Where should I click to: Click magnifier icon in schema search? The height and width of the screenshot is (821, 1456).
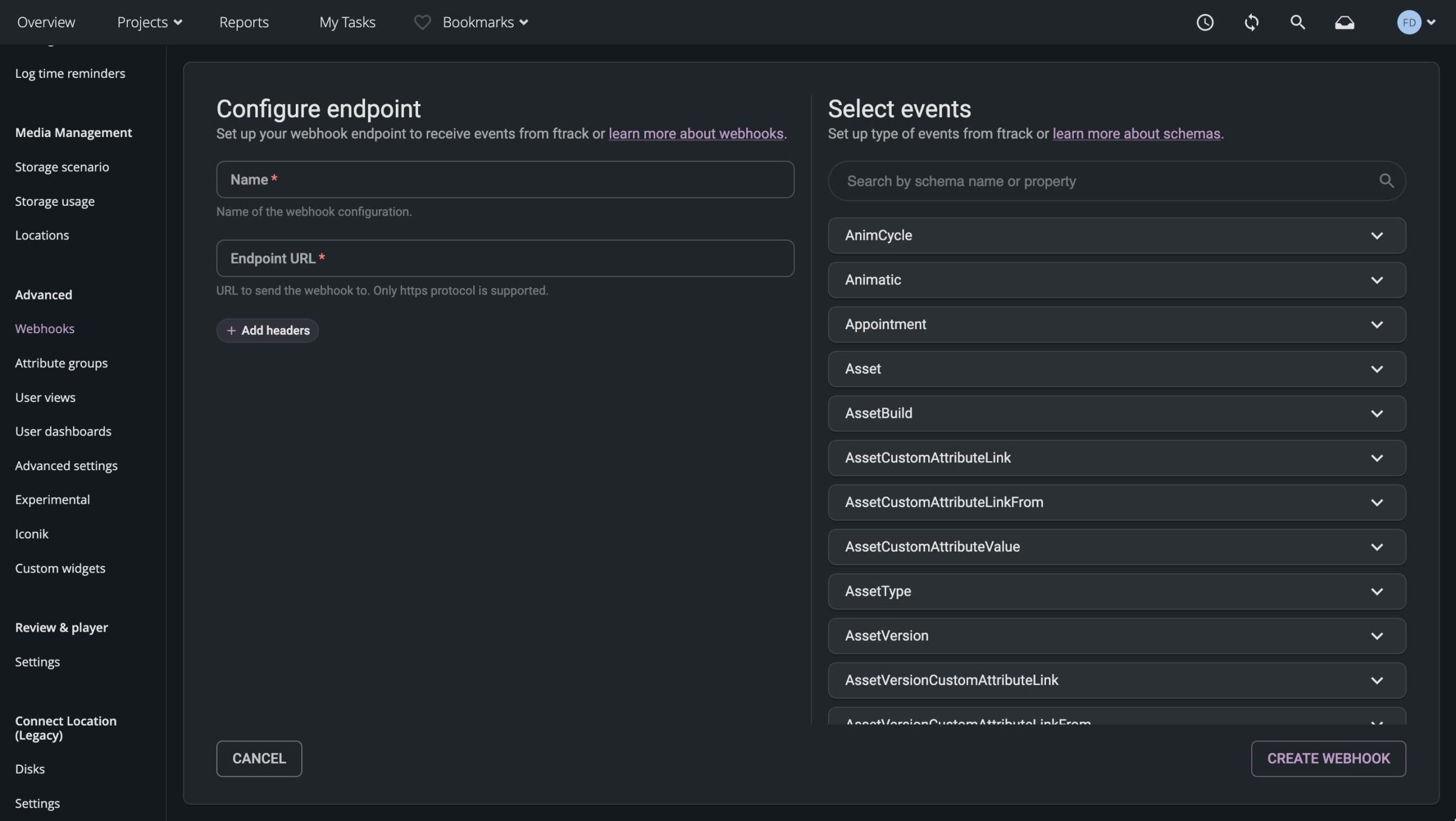1386,181
